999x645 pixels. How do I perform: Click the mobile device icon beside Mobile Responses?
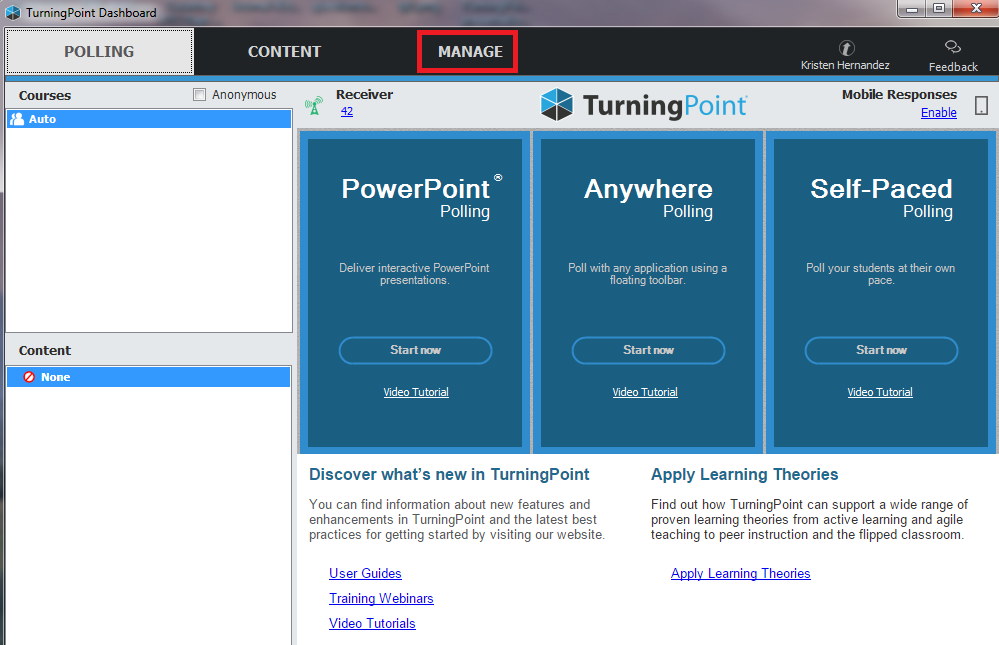981,105
